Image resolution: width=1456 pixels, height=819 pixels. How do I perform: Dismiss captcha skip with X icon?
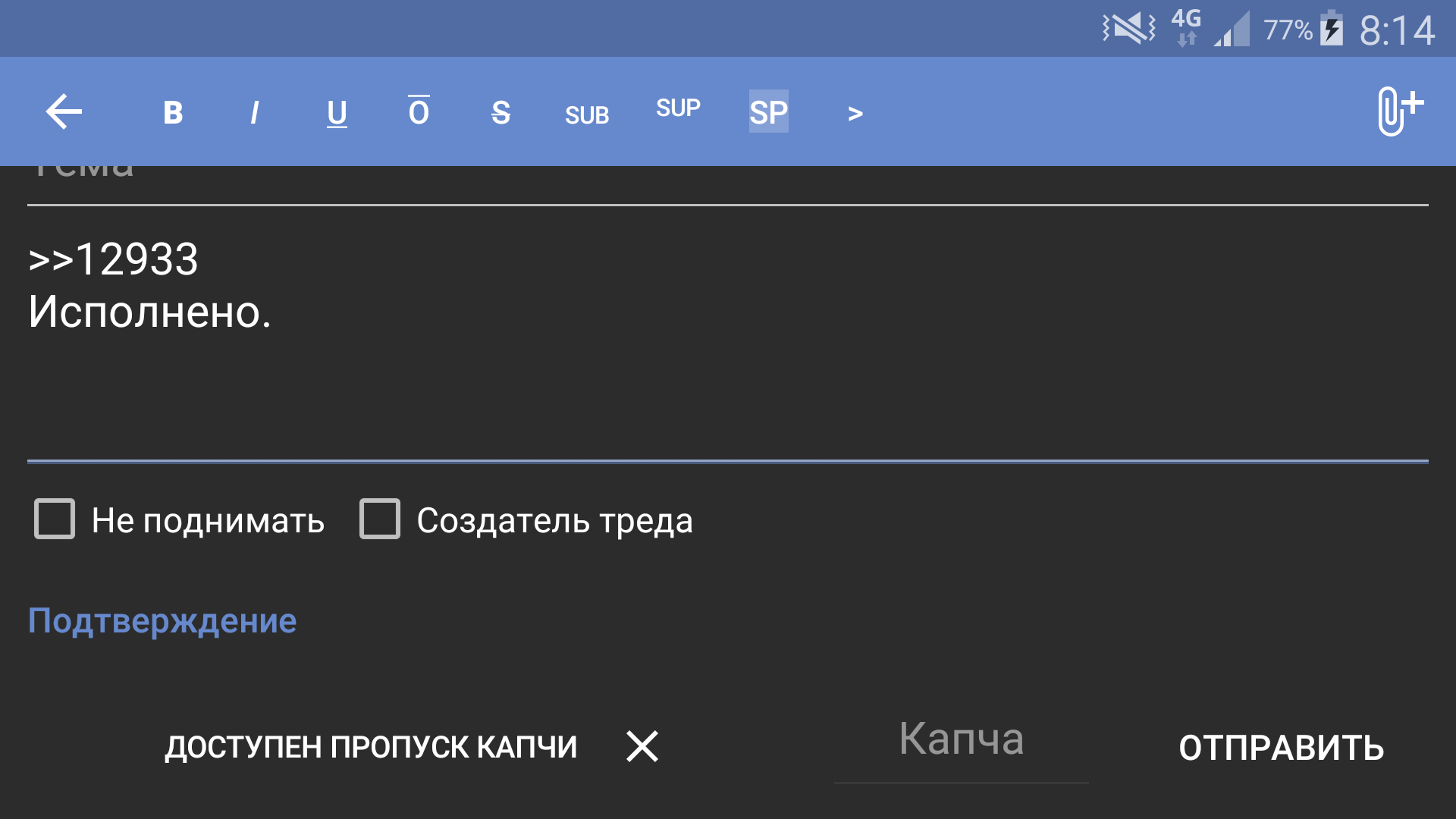(642, 747)
